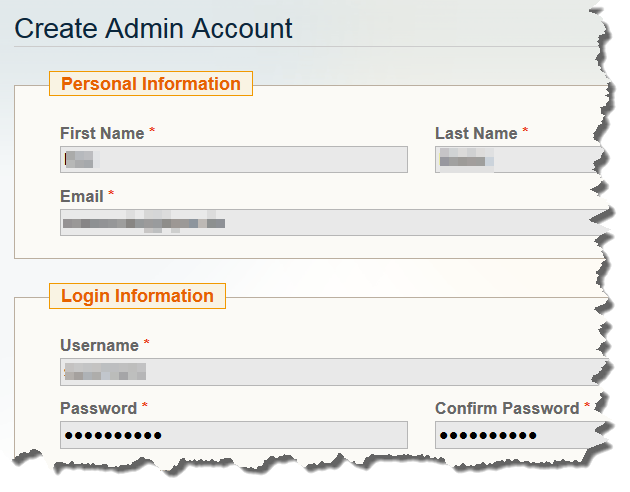Focus the Last Name text box

click(x=515, y=160)
